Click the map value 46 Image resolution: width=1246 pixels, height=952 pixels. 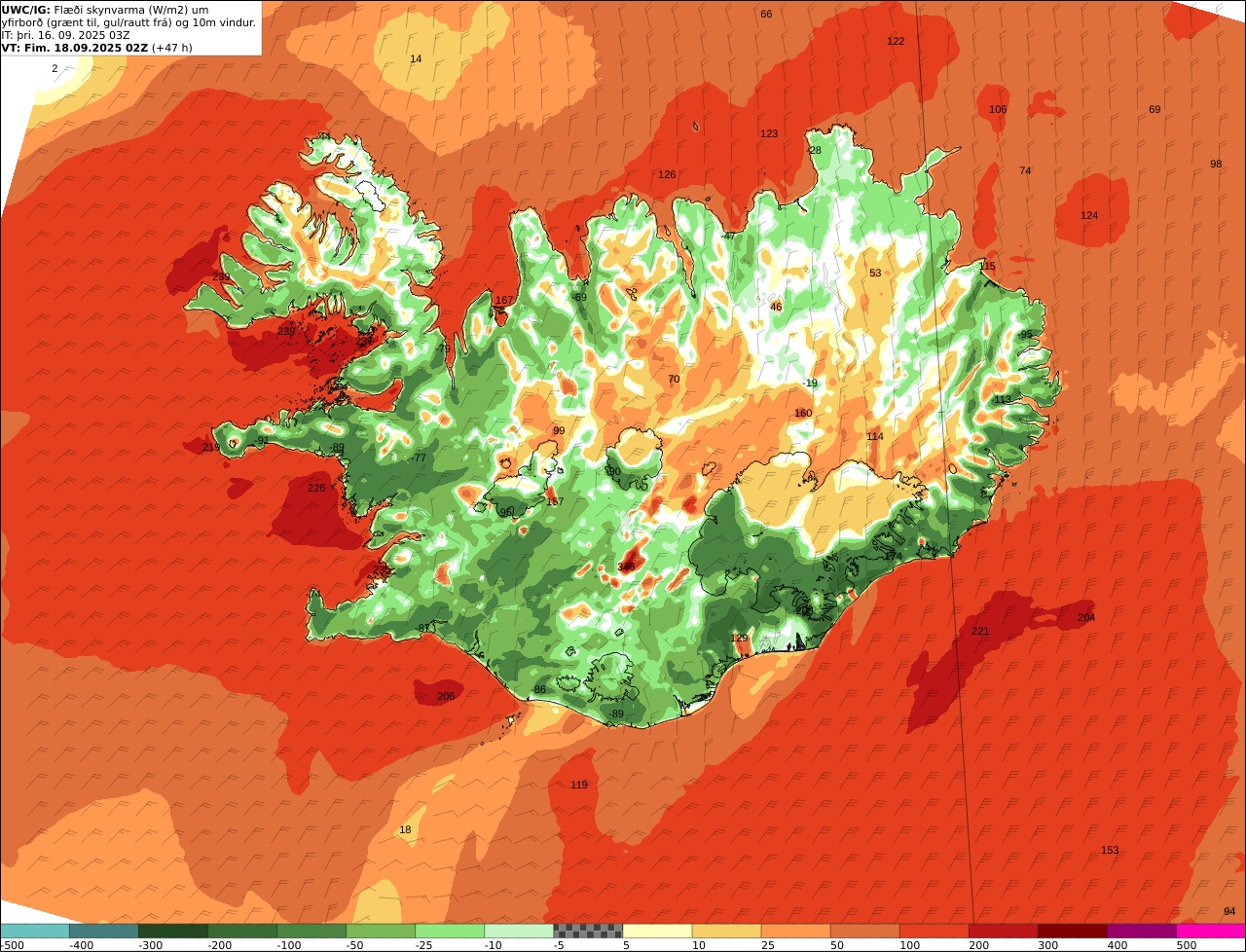pyautogui.click(x=776, y=307)
